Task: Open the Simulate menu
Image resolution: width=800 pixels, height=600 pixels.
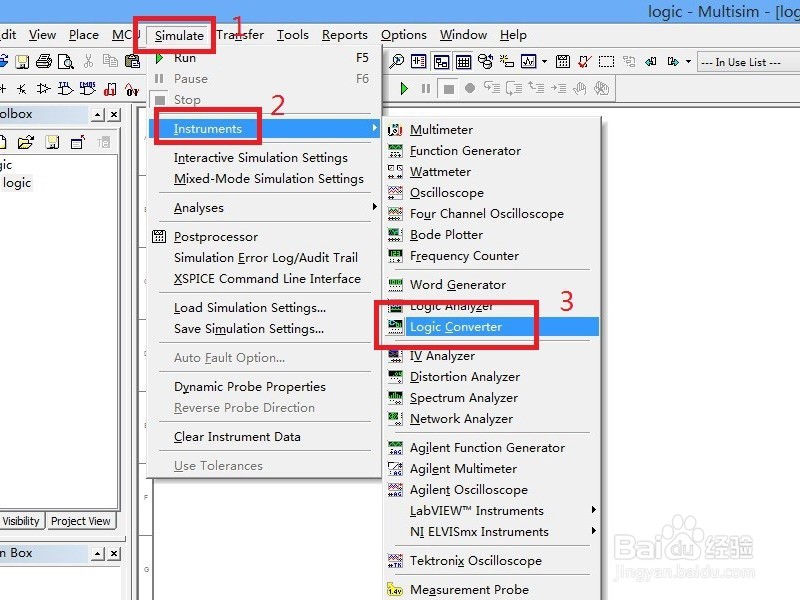Action: click(x=179, y=35)
